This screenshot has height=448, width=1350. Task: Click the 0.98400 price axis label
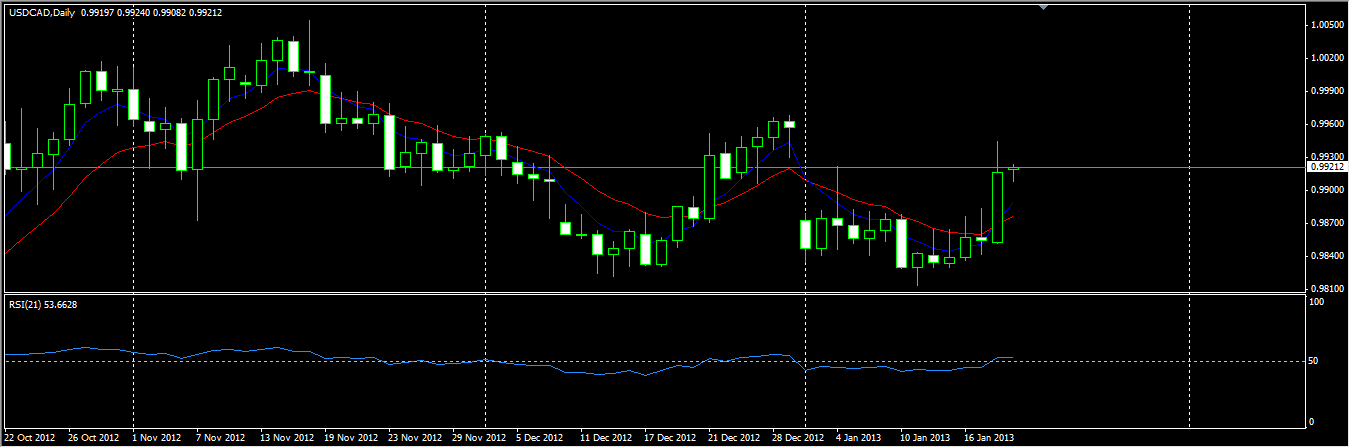tap(1327, 256)
